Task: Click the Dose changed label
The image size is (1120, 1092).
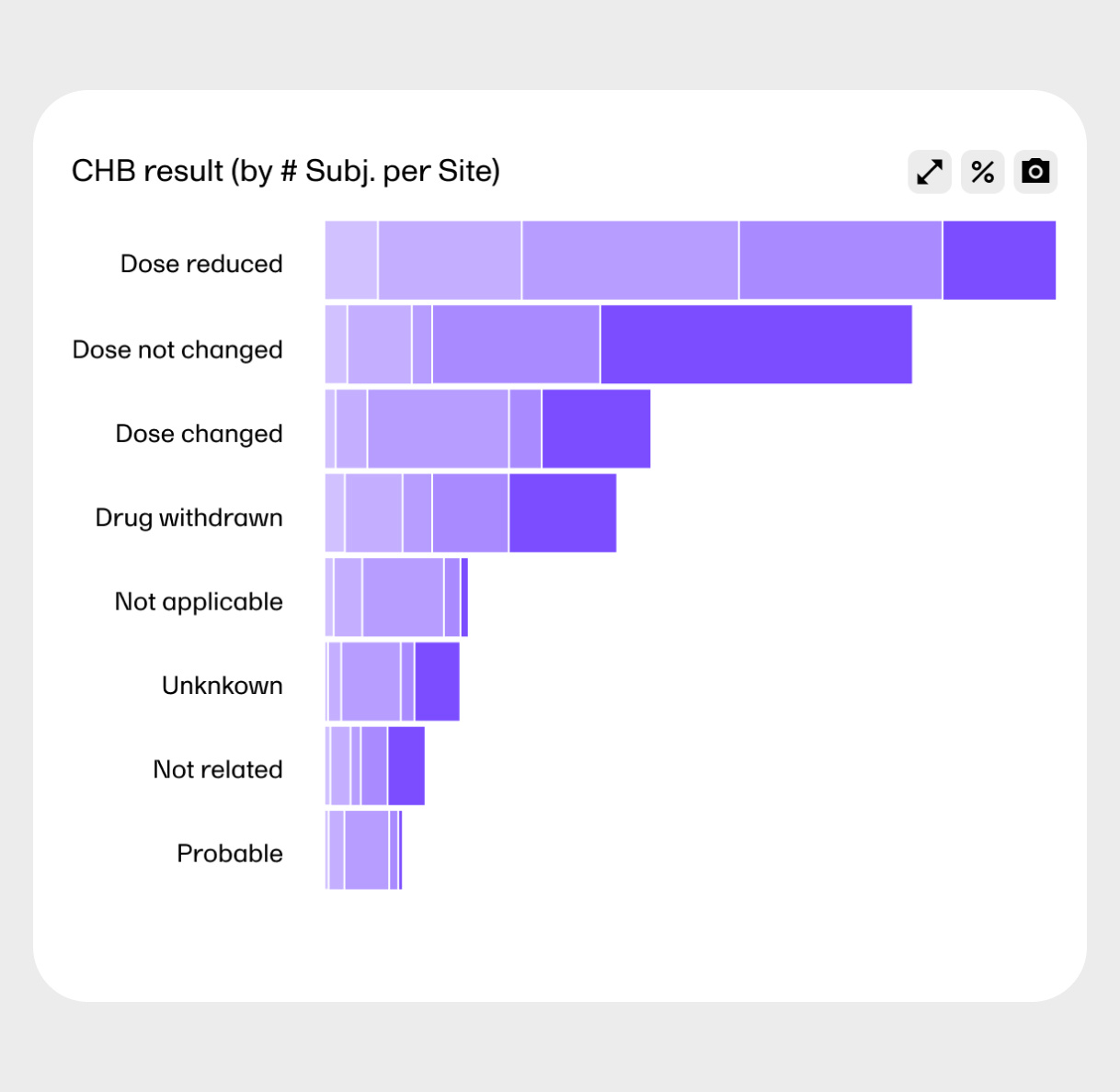Action: [x=199, y=434]
